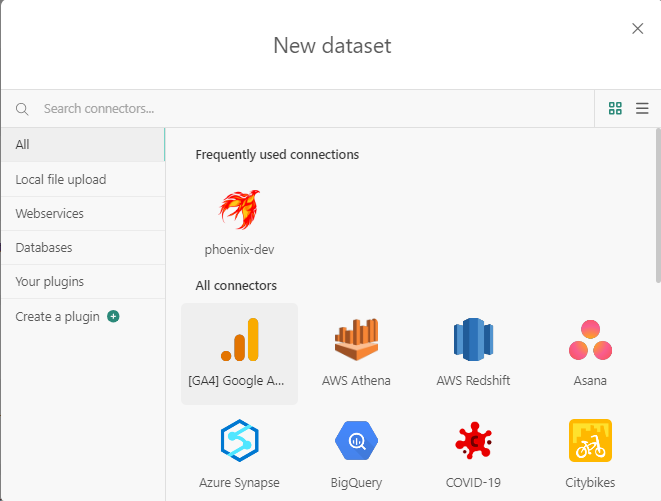Viewport: 661px width, 501px height.
Task: Switch to grid view layout
Action: click(x=616, y=108)
